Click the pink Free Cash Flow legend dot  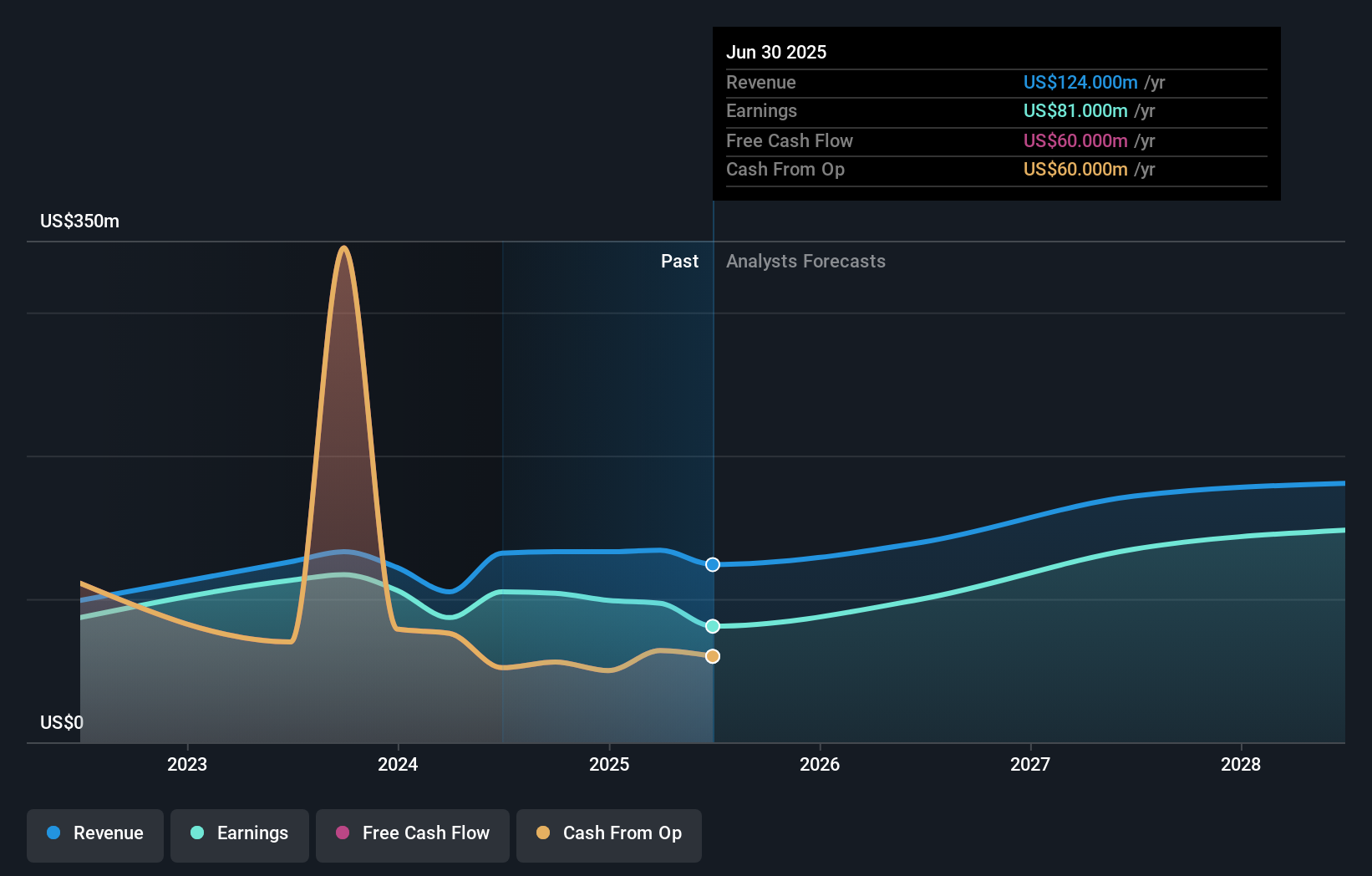[343, 833]
